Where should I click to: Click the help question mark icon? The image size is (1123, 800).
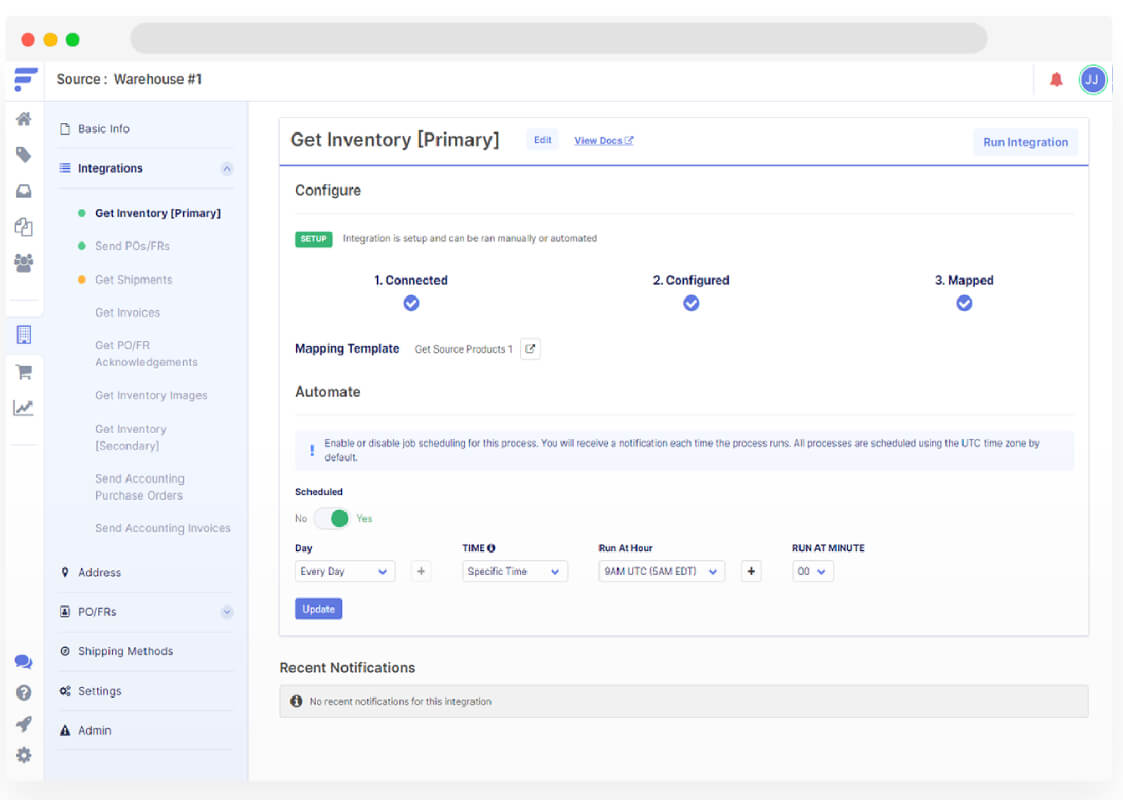[24, 693]
